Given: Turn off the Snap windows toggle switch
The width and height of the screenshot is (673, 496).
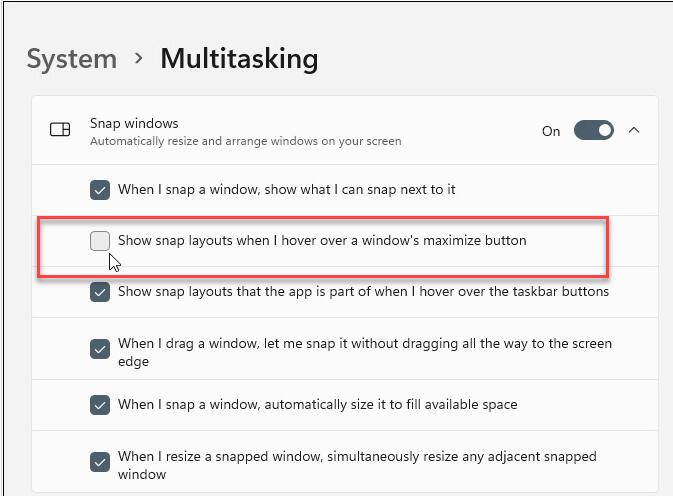Looking at the screenshot, I should tap(593, 131).
